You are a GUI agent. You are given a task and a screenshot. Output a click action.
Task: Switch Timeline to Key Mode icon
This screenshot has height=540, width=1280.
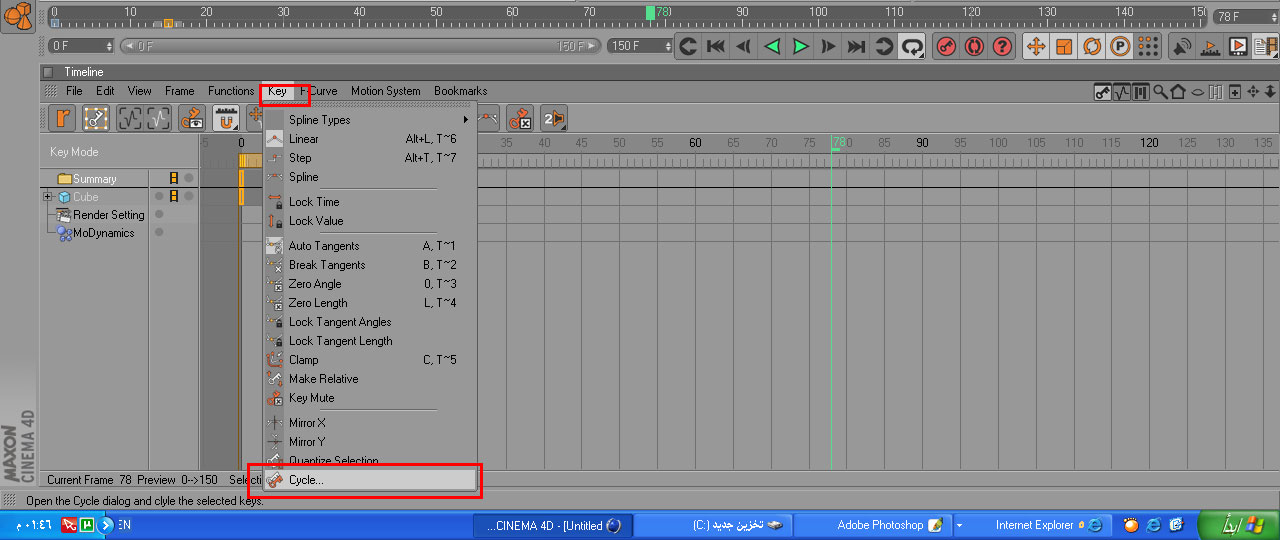1103,92
